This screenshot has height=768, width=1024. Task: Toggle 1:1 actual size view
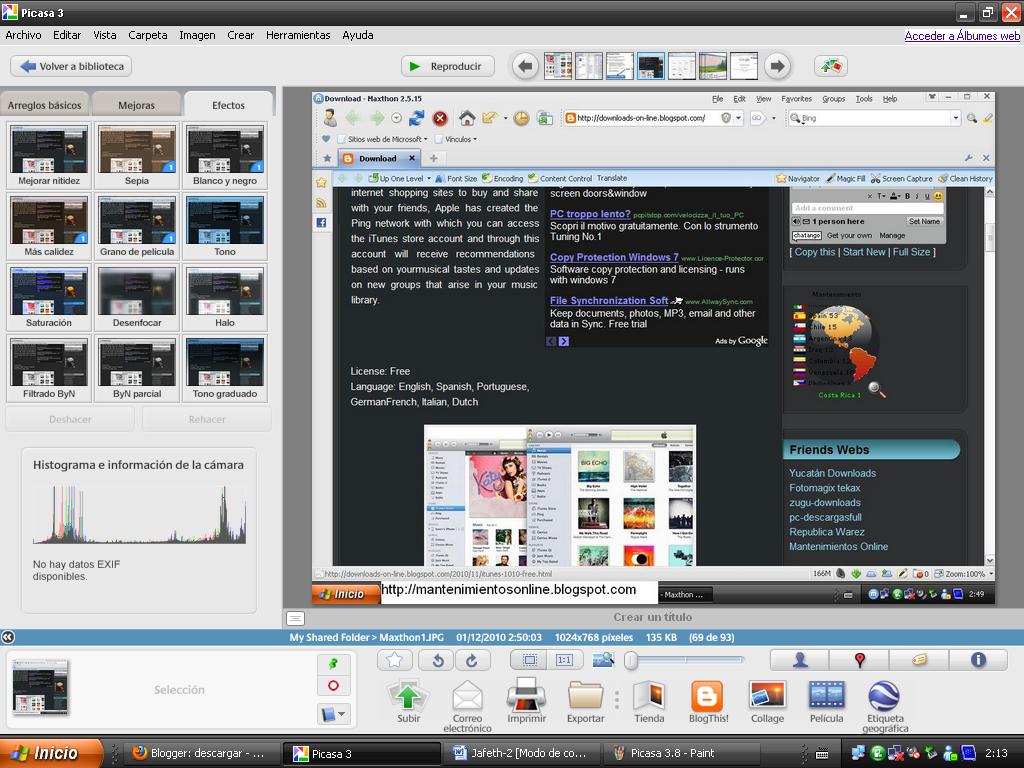tap(565, 660)
